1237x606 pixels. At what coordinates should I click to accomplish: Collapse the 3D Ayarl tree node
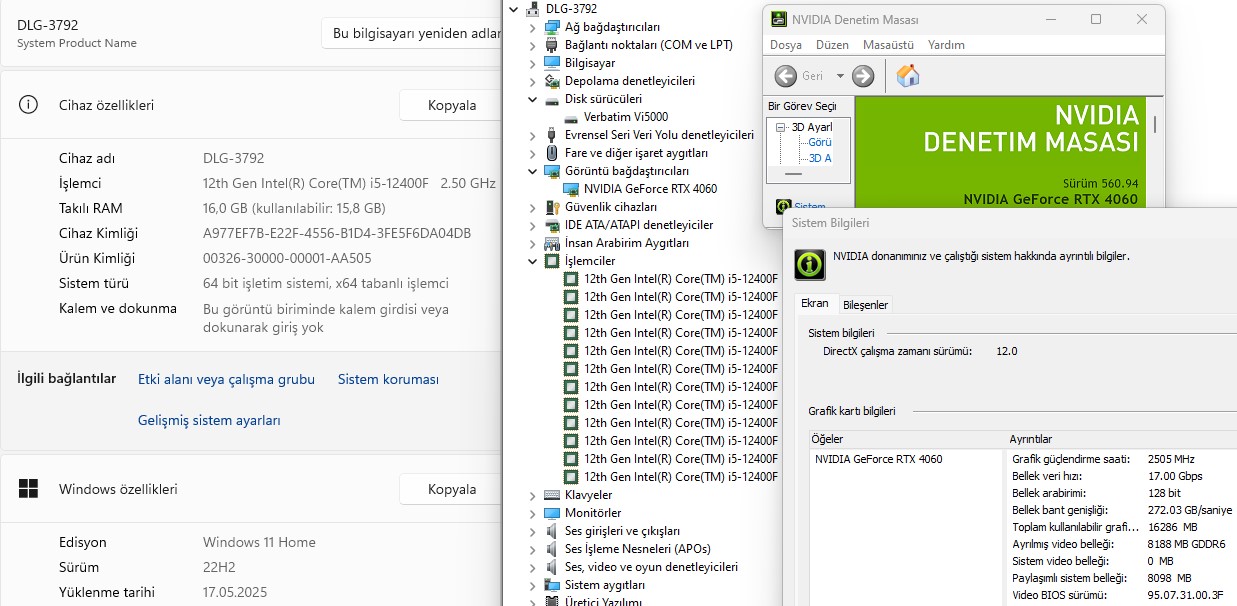coord(781,127)
